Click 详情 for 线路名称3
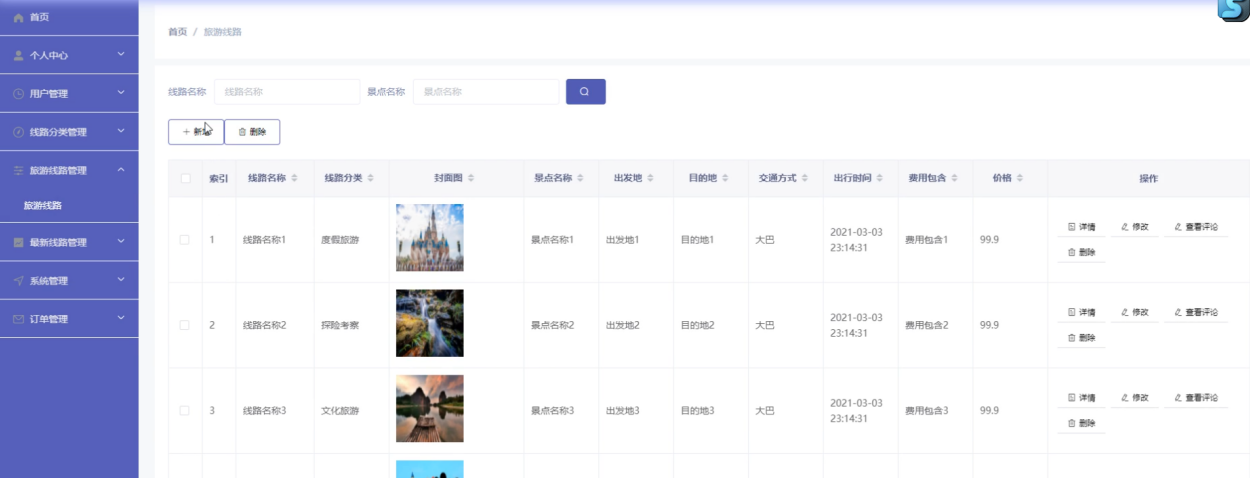1250x478 pixels. point(1082,398)
